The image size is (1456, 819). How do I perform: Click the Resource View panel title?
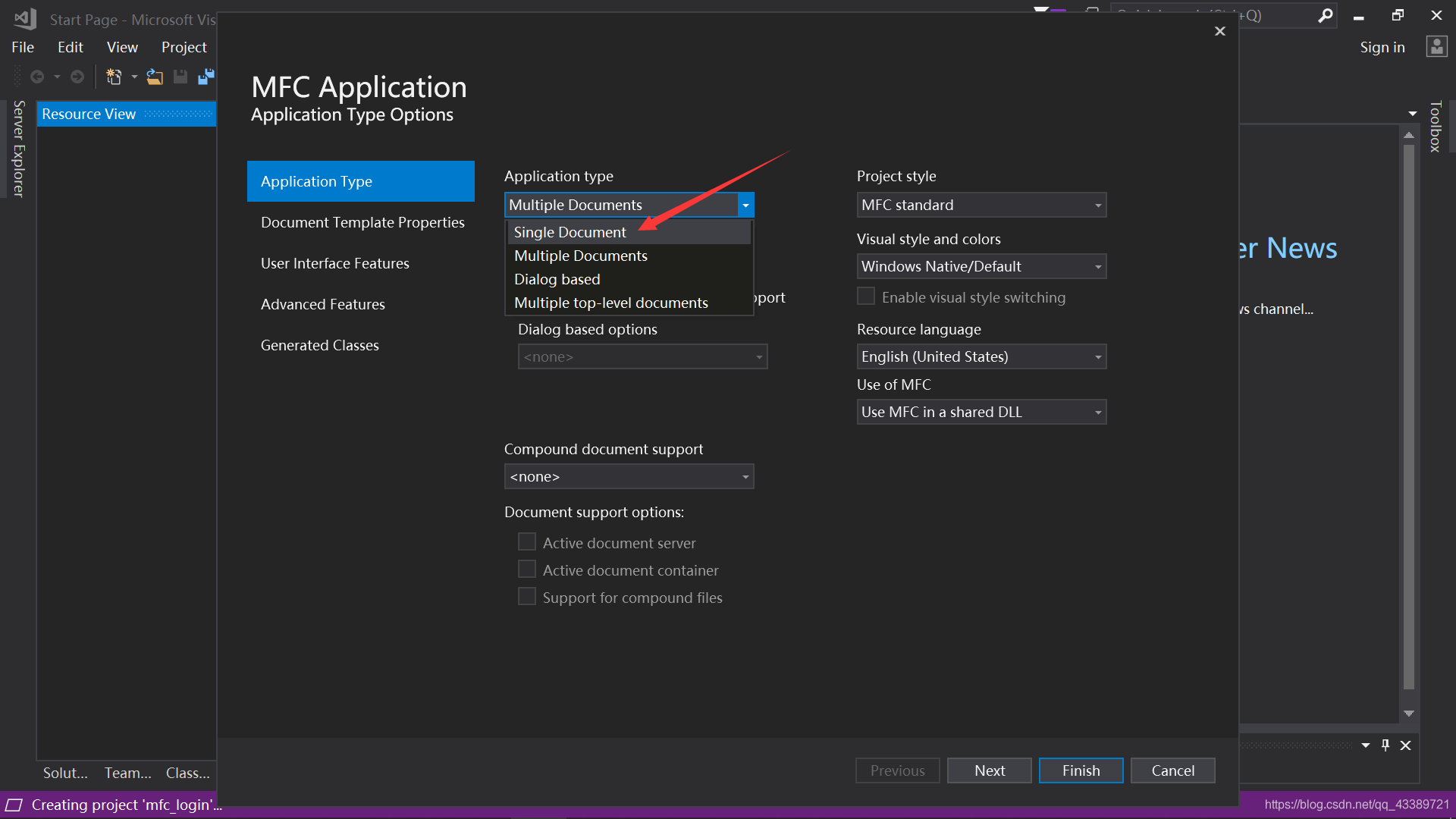89,114
